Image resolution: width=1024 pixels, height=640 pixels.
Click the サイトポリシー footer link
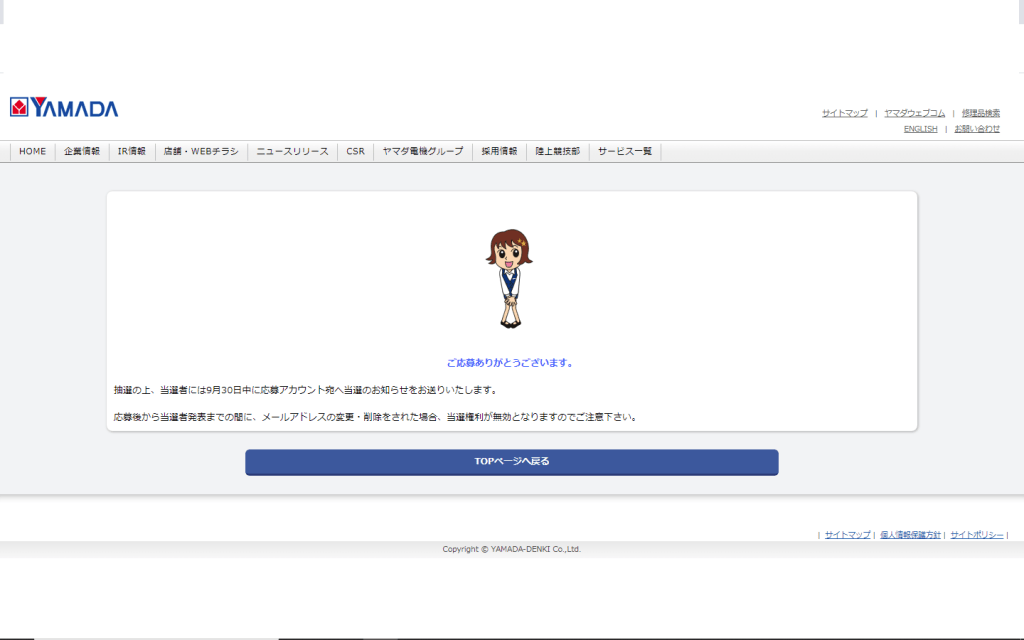(x=976, y=535)
